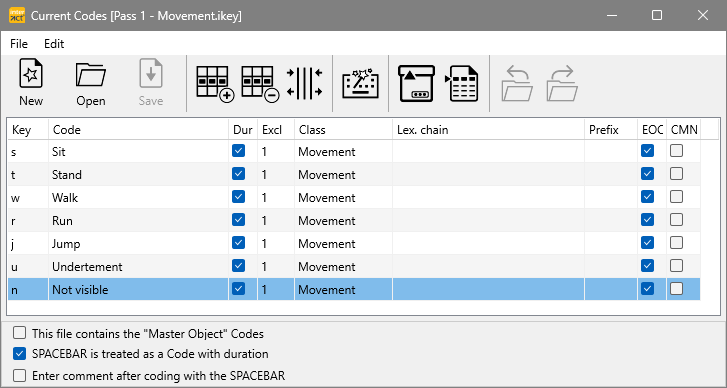The image size is (727, 388).
Task: Toggle EOC checkbox in Run row
Action: [647, 220]
